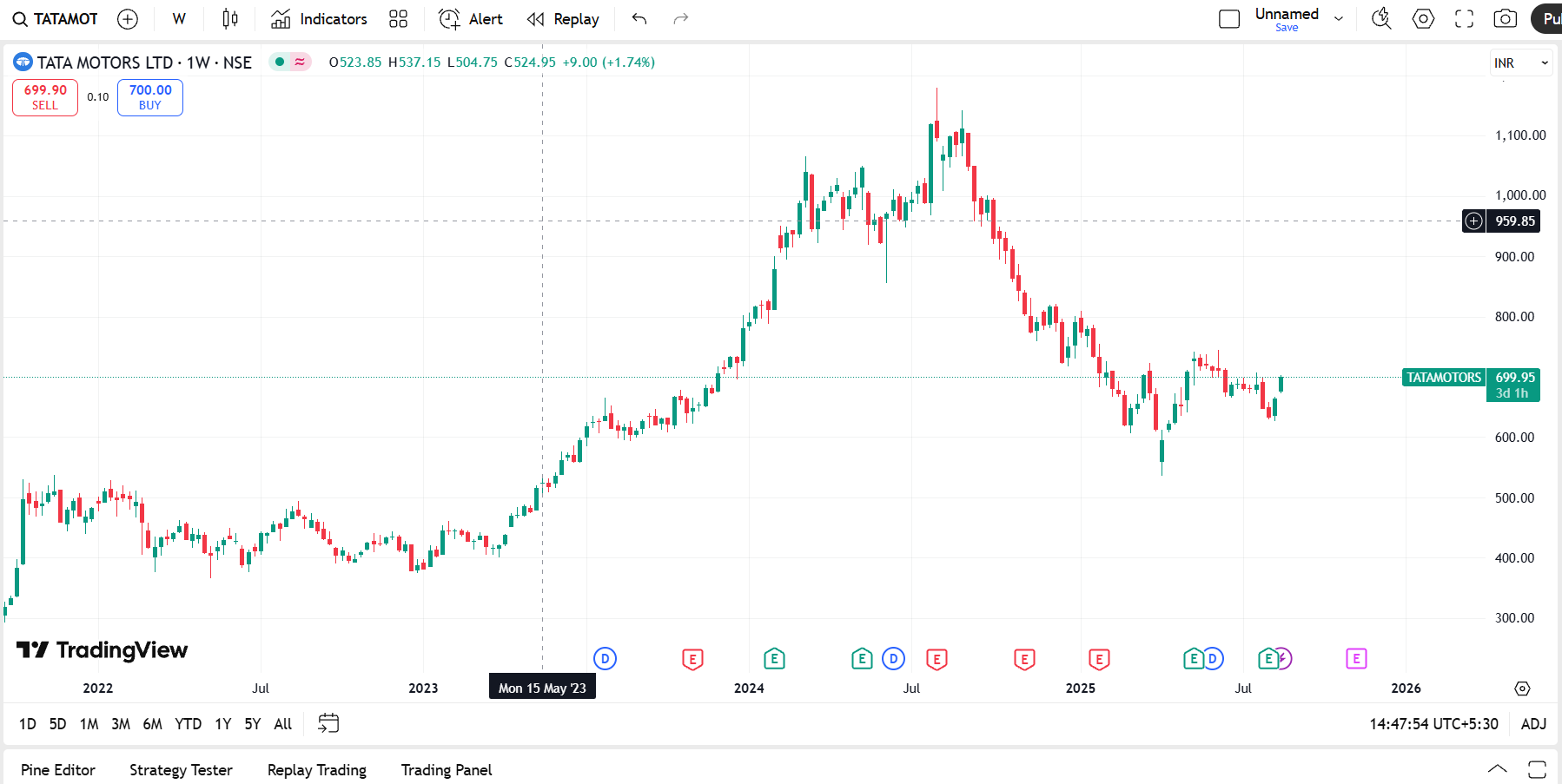Open timezone menu 14:47:54 UTC+5:30

[x=1433, y=724]
